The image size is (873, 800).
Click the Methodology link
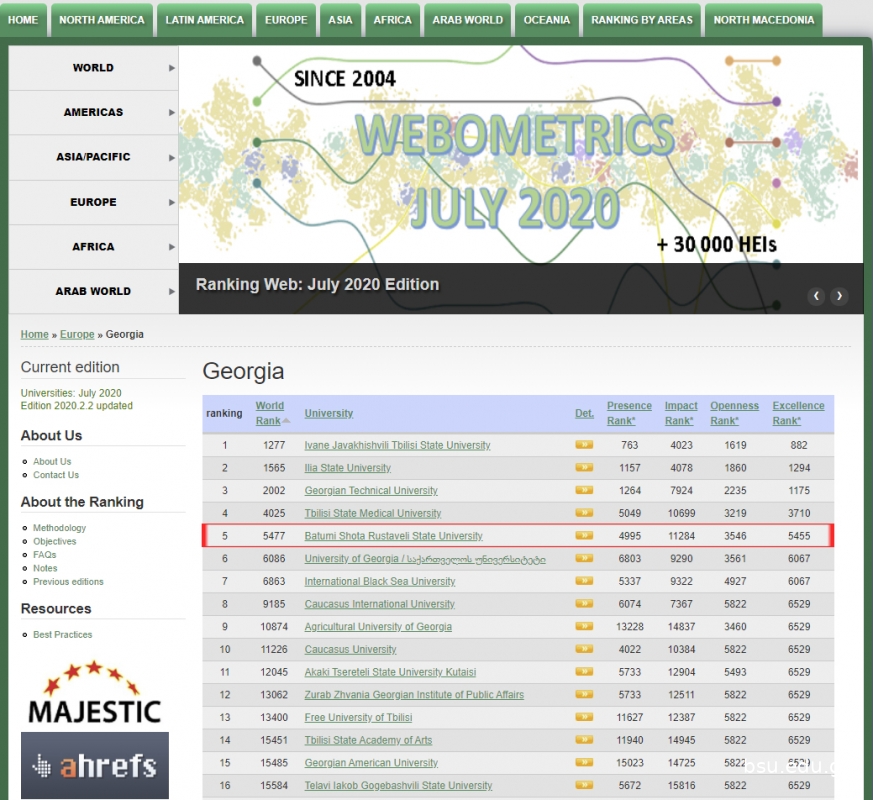[59, 528]
